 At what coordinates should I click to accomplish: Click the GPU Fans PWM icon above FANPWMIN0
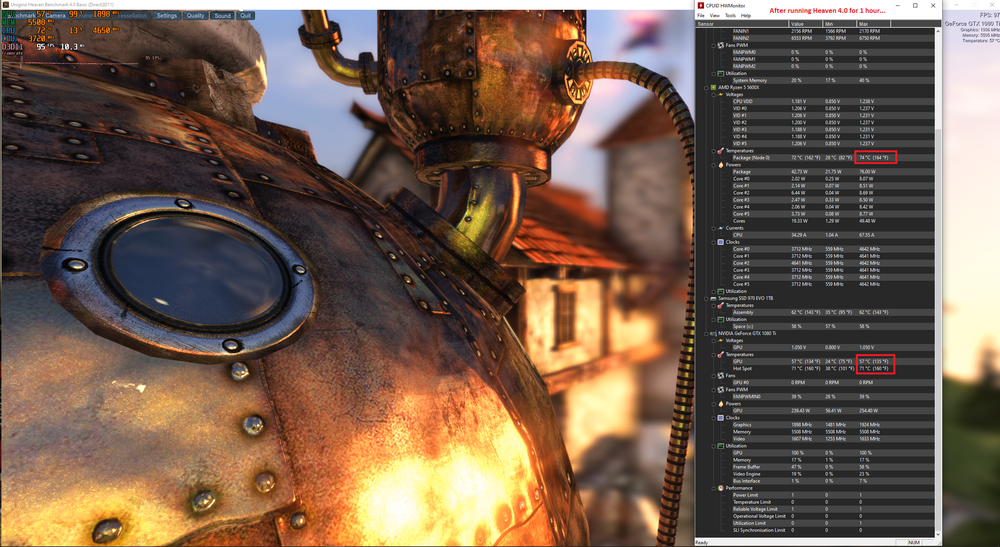pos(721,390)
